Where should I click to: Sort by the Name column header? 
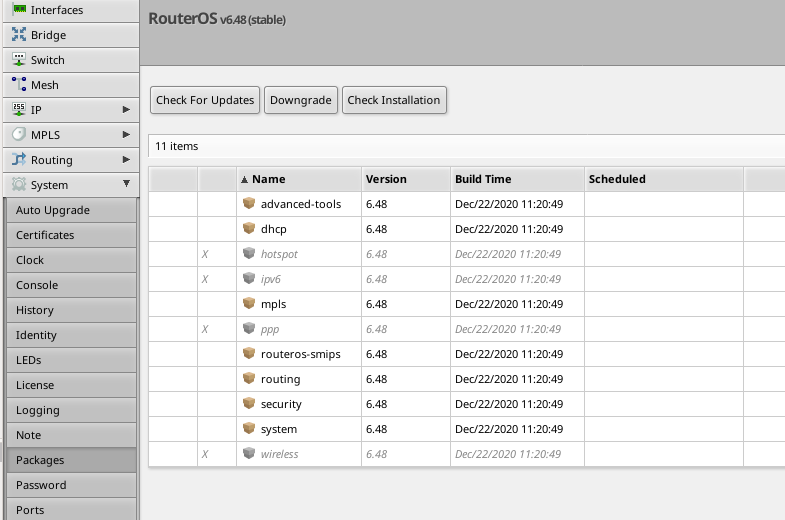(x=299, y=179)
